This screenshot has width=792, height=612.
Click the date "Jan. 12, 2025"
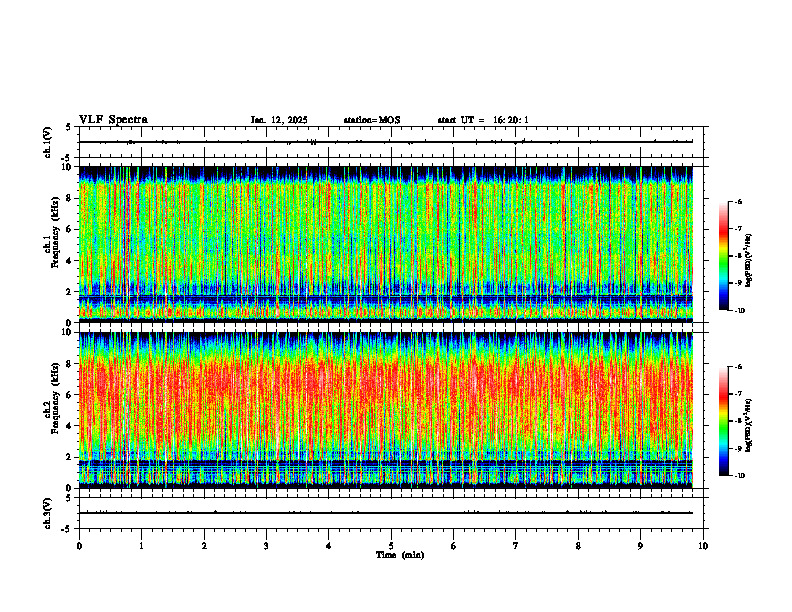click(279, 120)
